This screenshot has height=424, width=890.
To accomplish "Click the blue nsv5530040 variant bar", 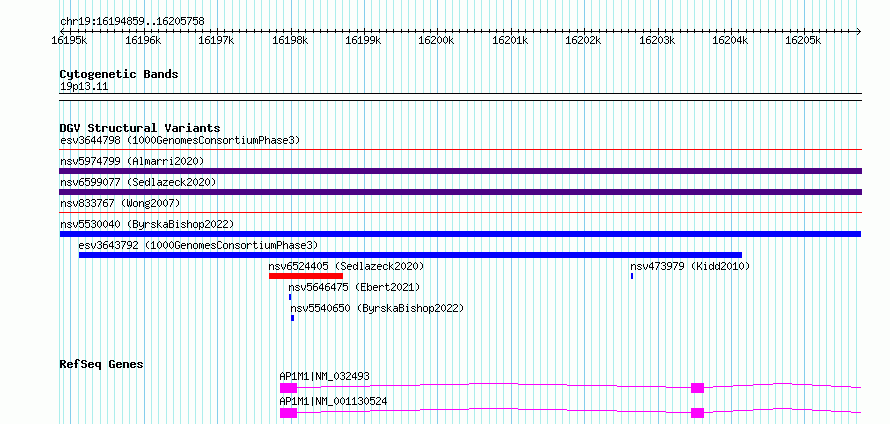I will coord(460,234).
